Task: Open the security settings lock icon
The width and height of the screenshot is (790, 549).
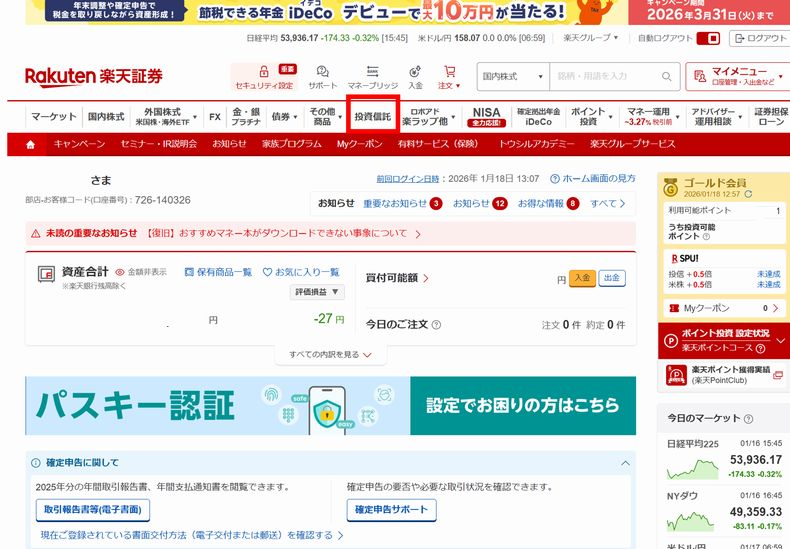Action: 264,72
